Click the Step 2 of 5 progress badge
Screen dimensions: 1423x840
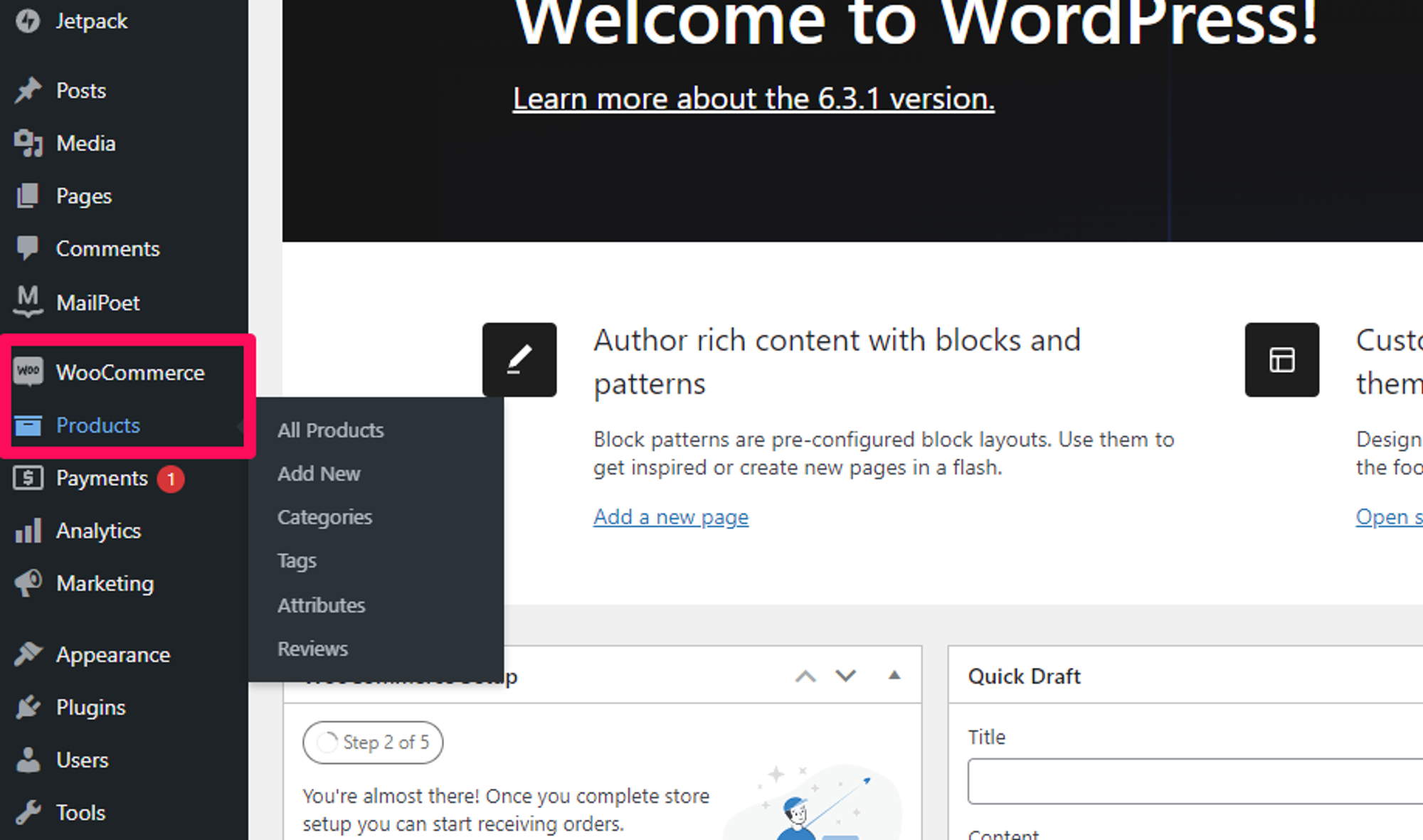tap(373, 743)
